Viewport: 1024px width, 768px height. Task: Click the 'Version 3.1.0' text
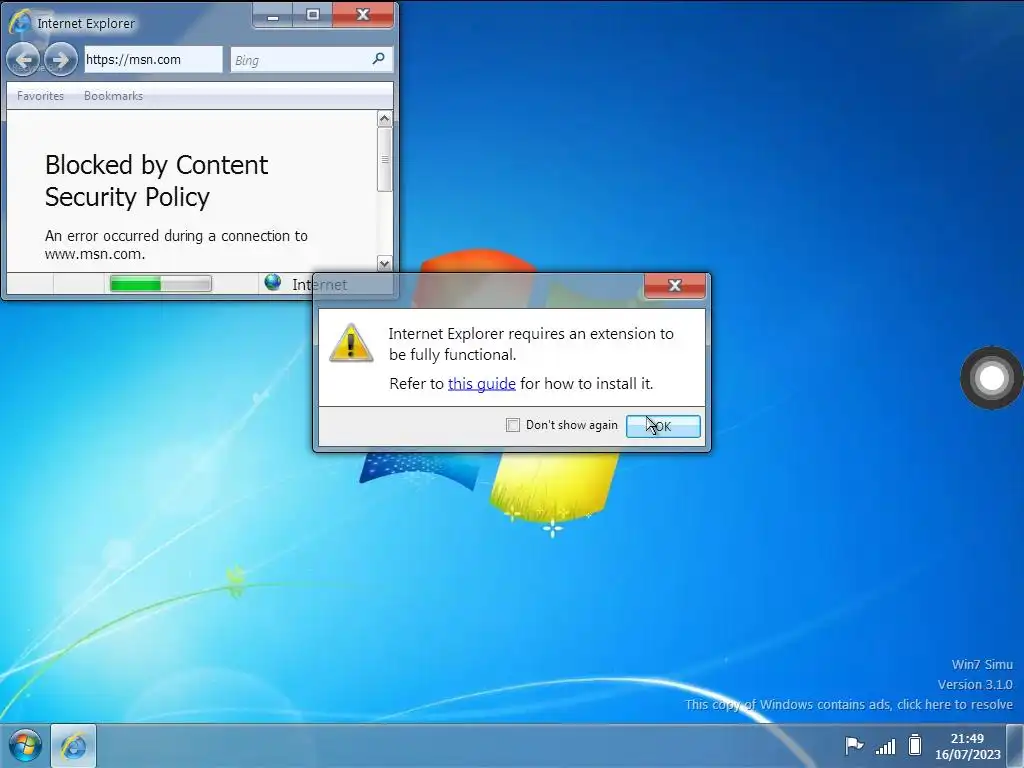[975, 684]
